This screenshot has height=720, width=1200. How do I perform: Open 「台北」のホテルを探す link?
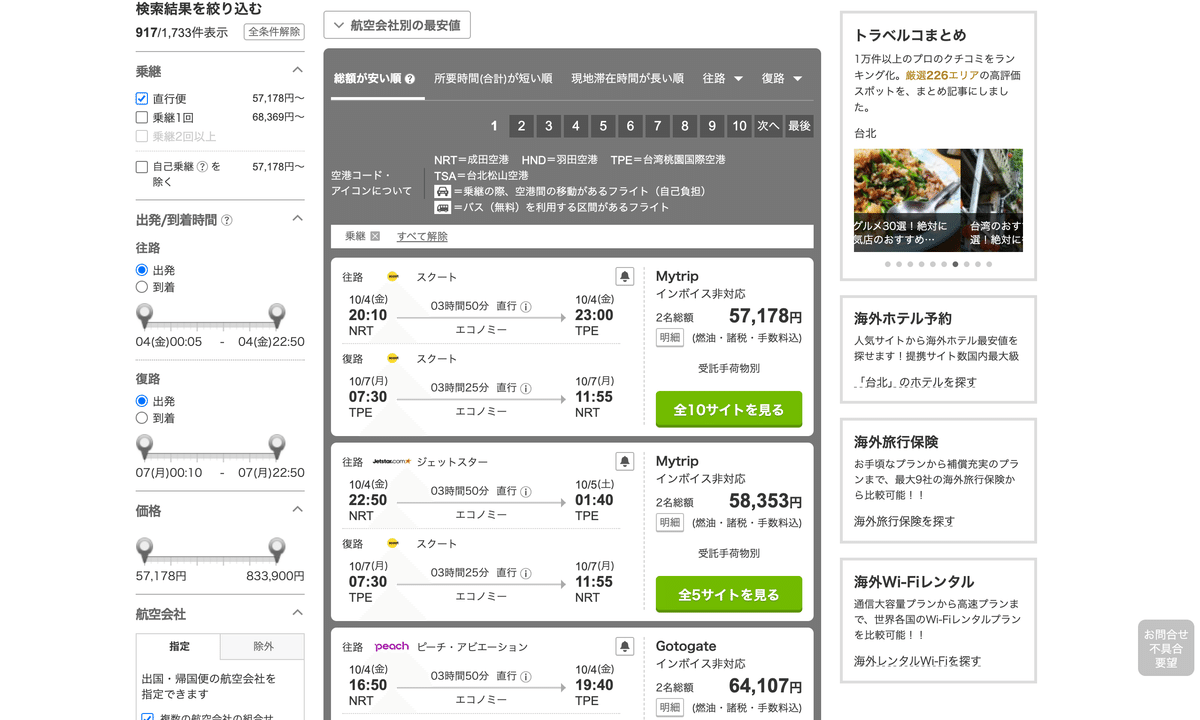coord(916,382)
